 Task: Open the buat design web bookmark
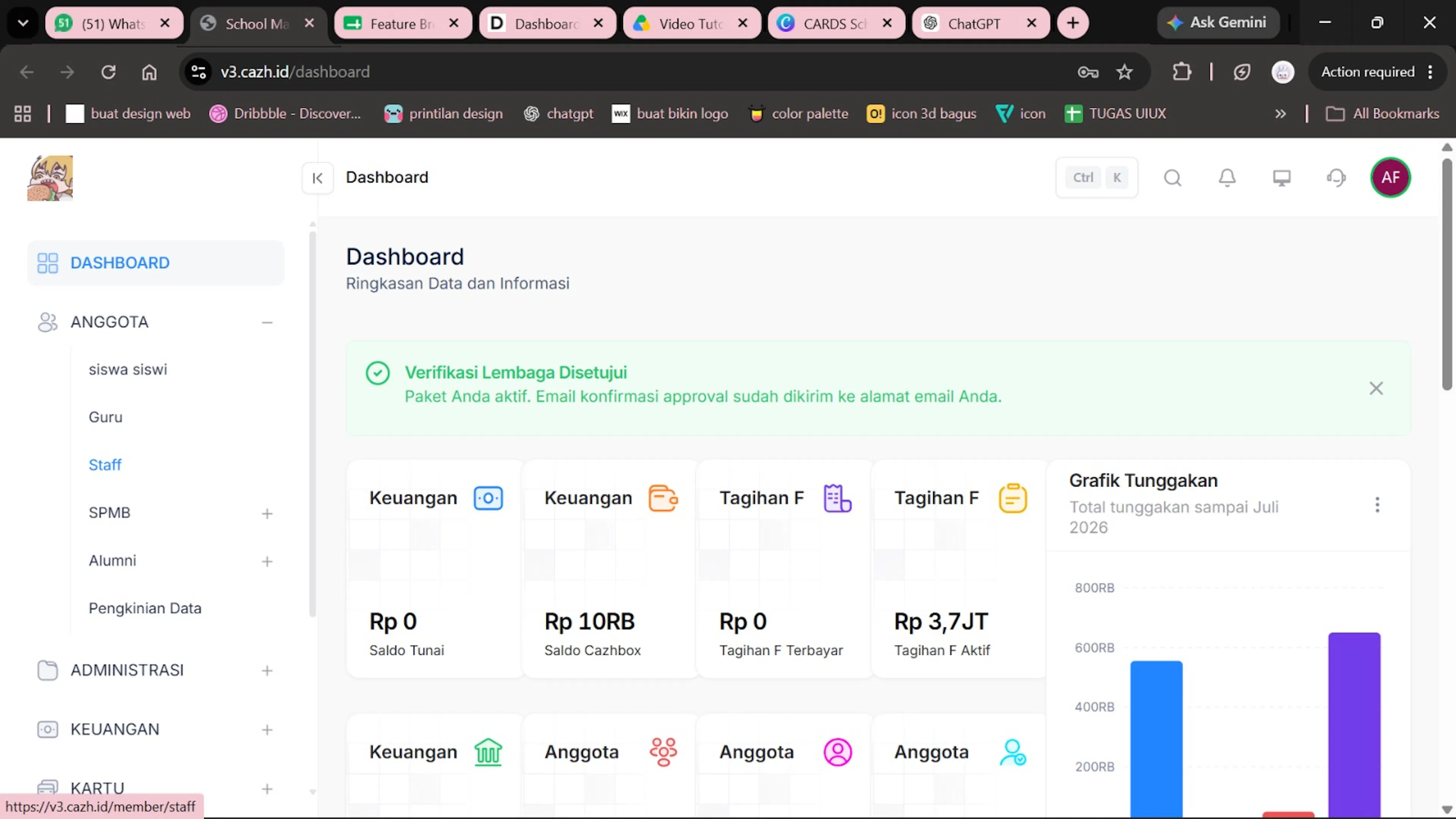(x=128, y=114)
